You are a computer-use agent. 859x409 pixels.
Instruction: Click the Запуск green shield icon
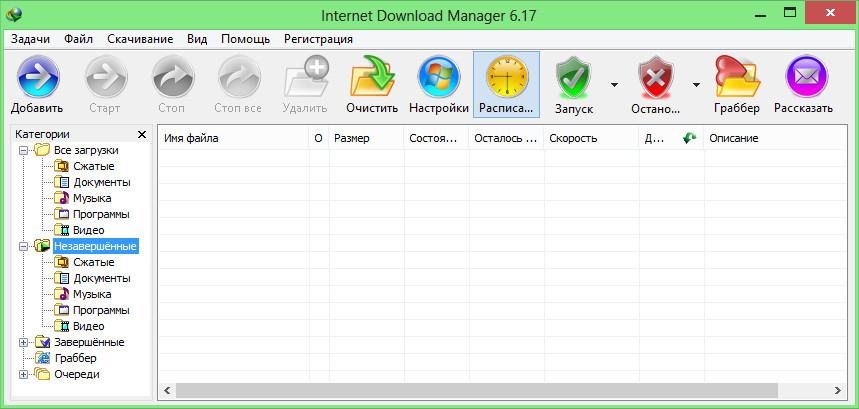[x=574, y=77]
